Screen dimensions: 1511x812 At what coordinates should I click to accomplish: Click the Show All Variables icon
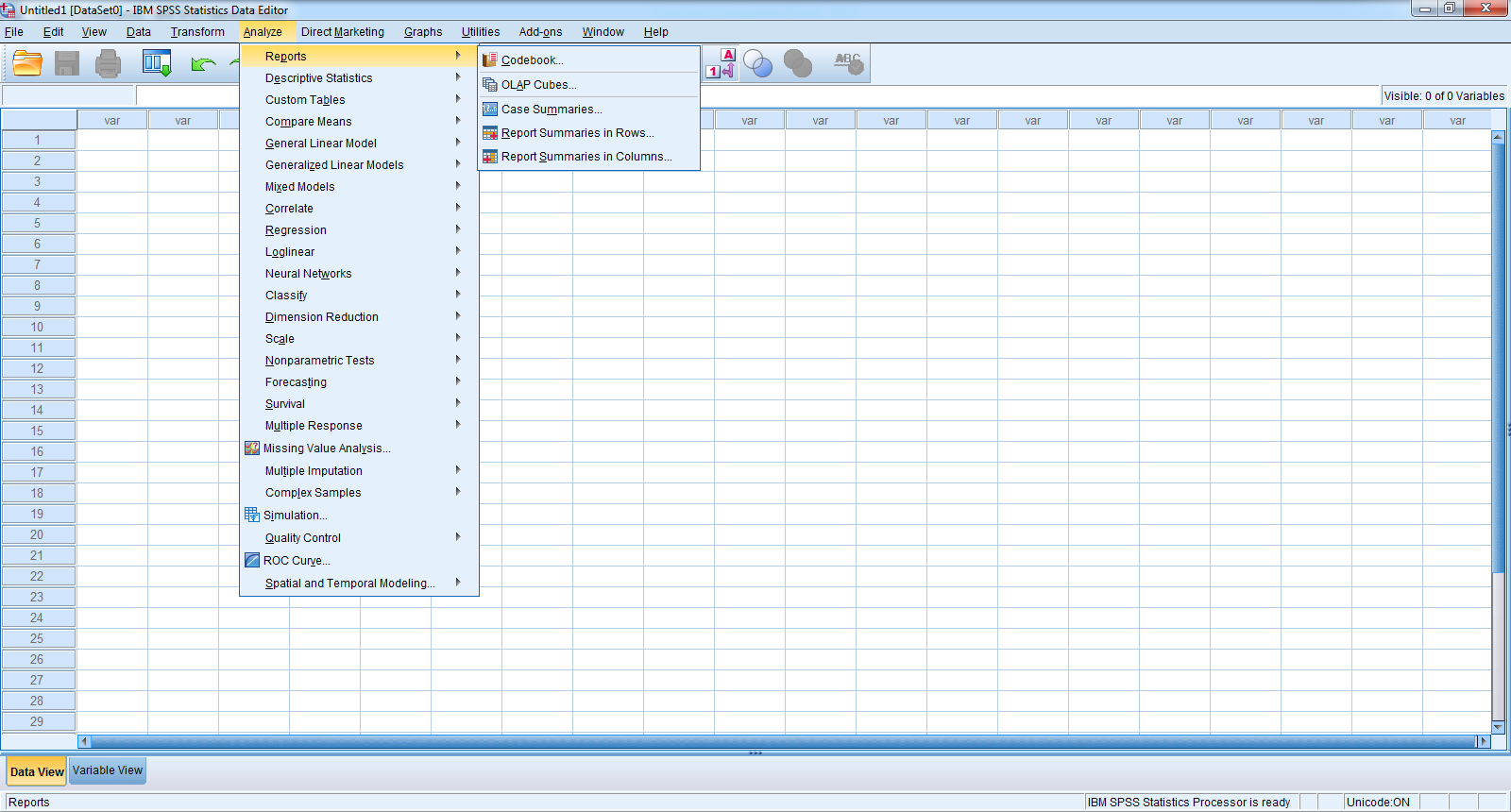click(798, 63)
